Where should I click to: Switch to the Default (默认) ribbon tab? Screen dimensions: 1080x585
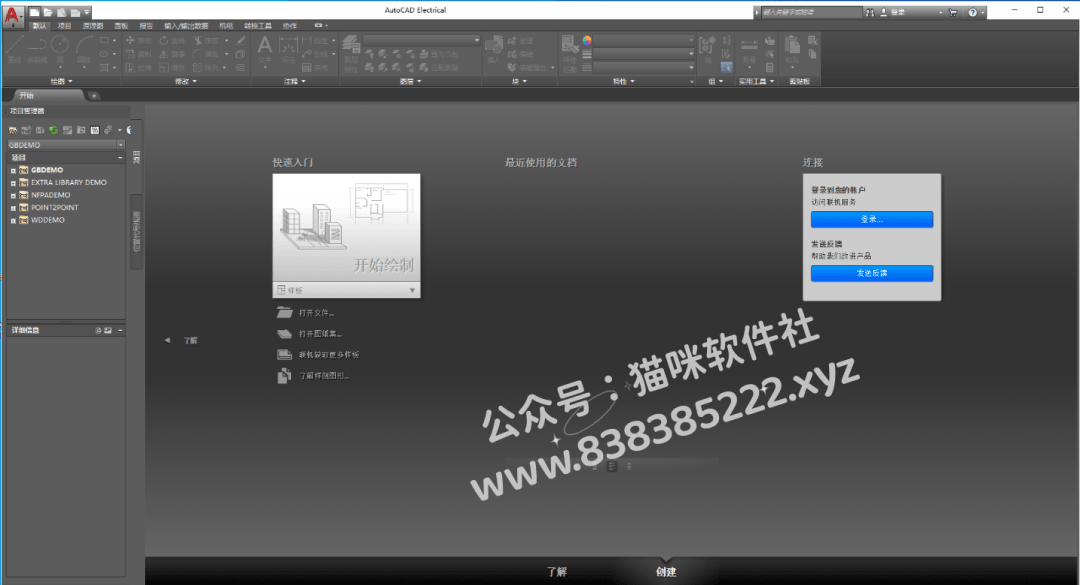(39, 25)
